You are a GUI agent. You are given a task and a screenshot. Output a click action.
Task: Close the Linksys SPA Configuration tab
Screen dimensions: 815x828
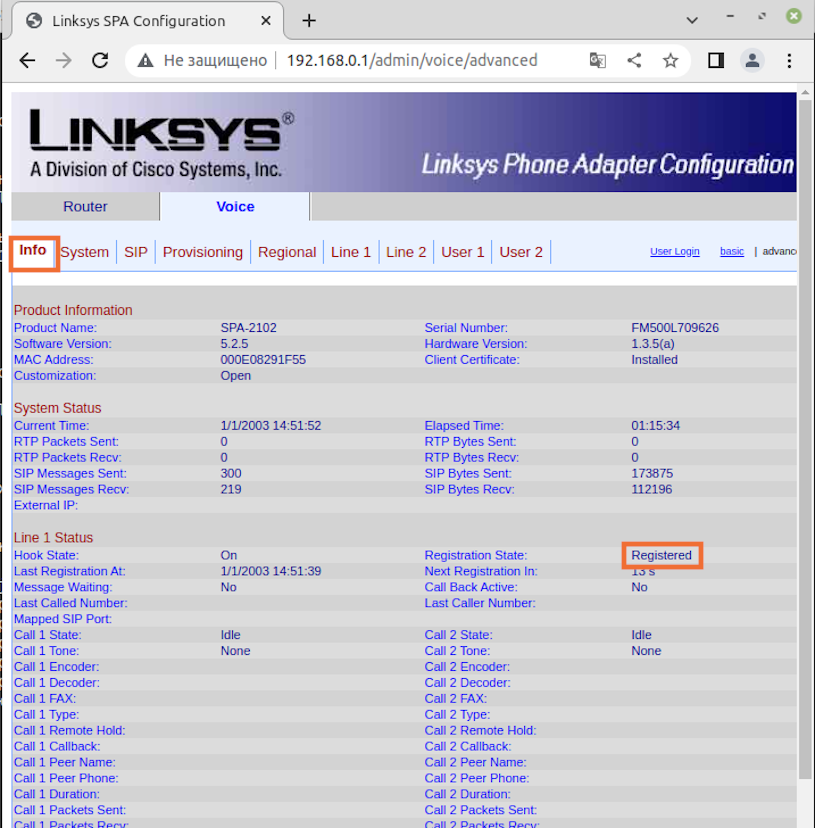[x=266, y=21]
